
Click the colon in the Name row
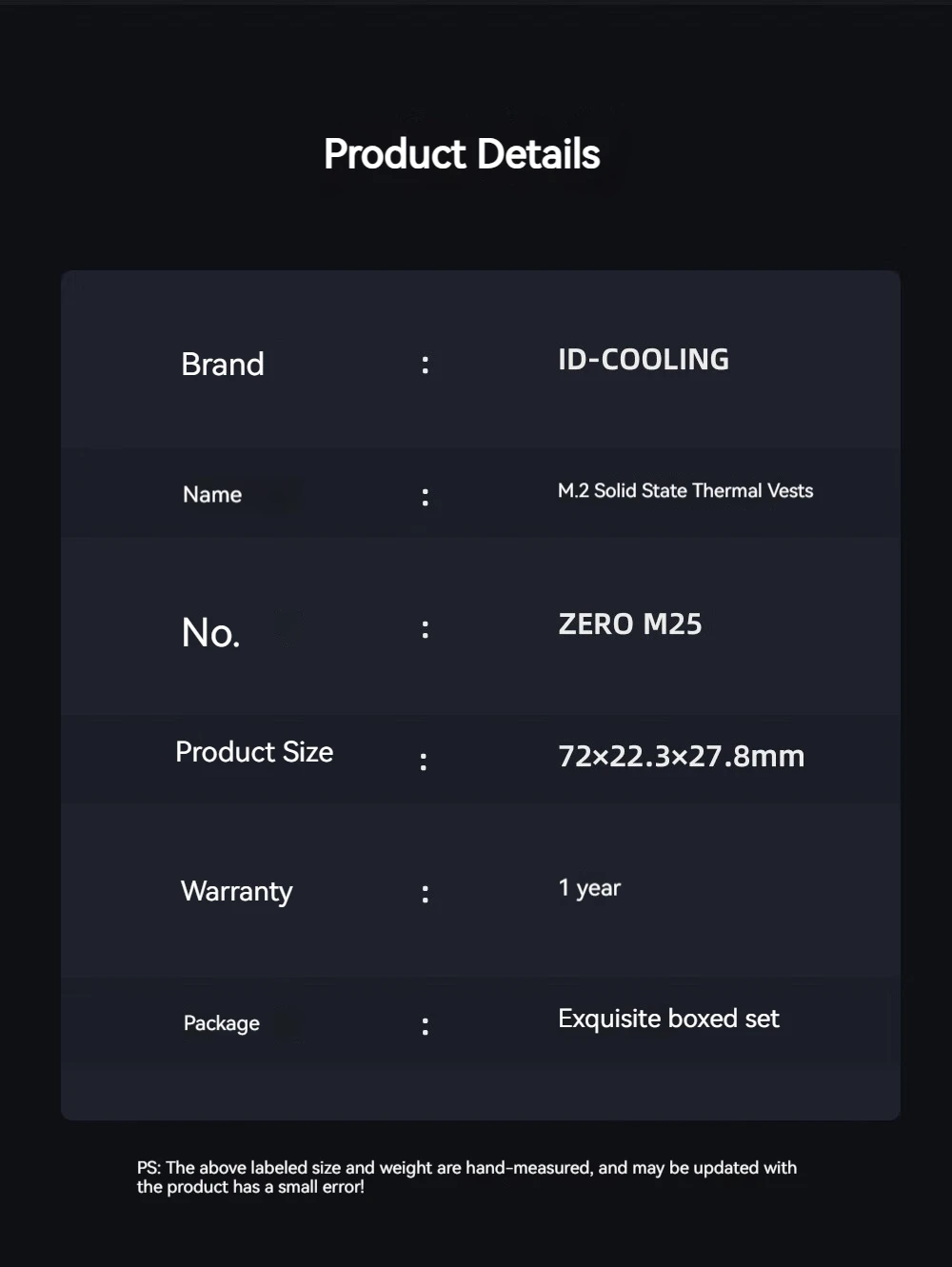(x=426, y=497)
